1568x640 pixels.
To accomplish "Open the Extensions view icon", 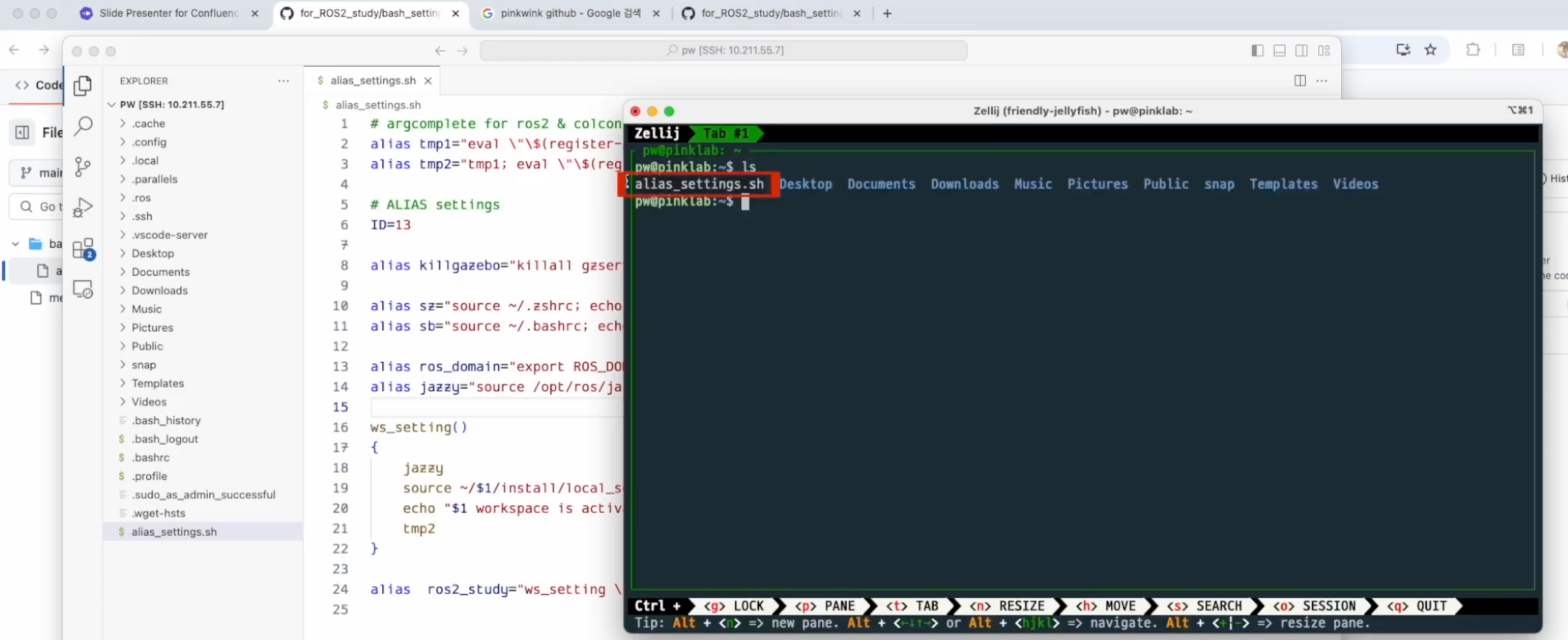I will coord(83,249).
